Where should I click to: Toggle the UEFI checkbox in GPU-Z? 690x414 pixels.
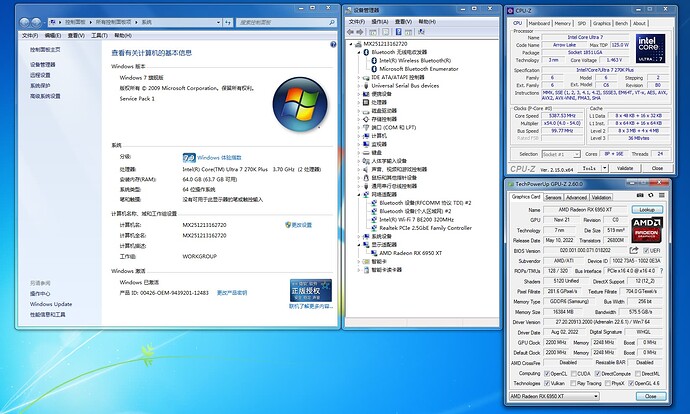pyautogui.click(x=646, y=250)
